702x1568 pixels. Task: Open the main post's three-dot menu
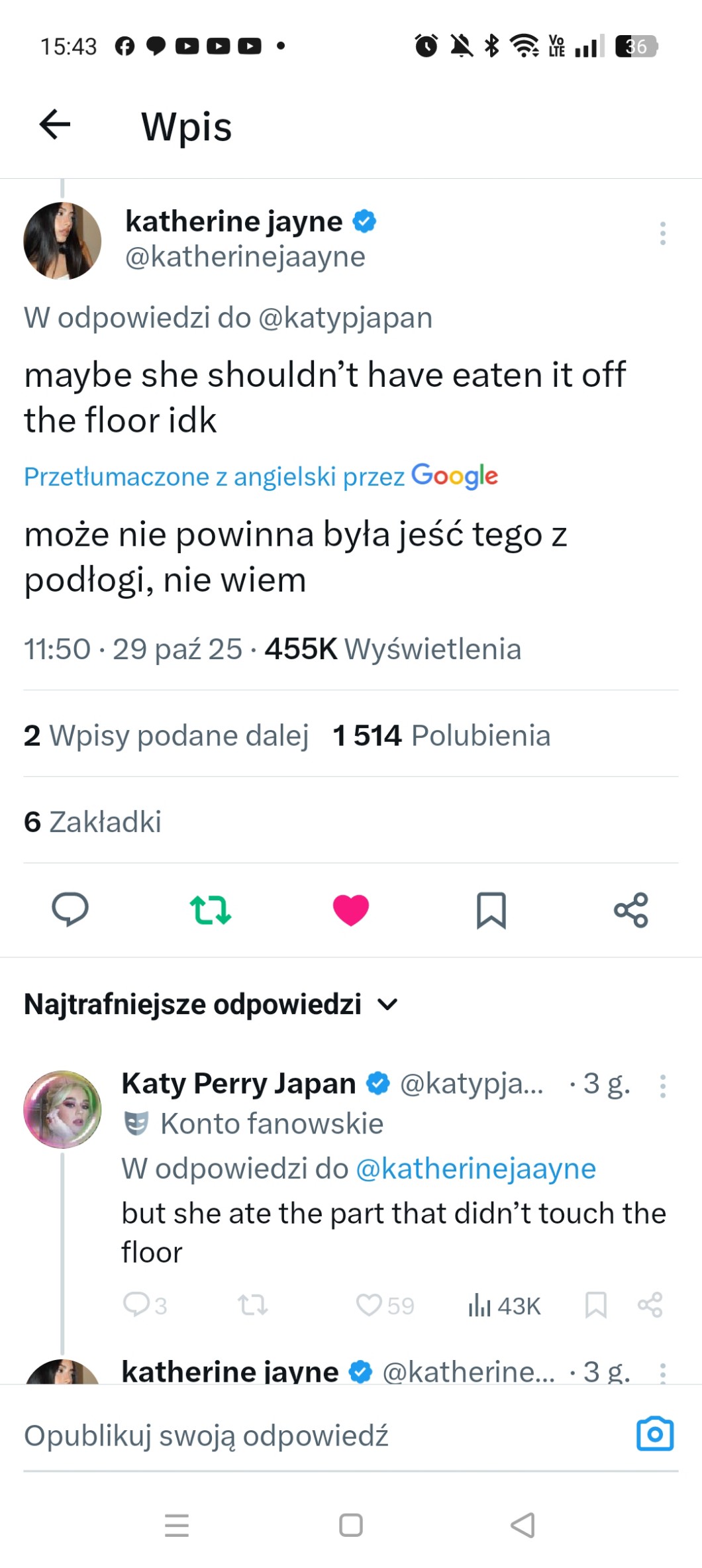662,234
